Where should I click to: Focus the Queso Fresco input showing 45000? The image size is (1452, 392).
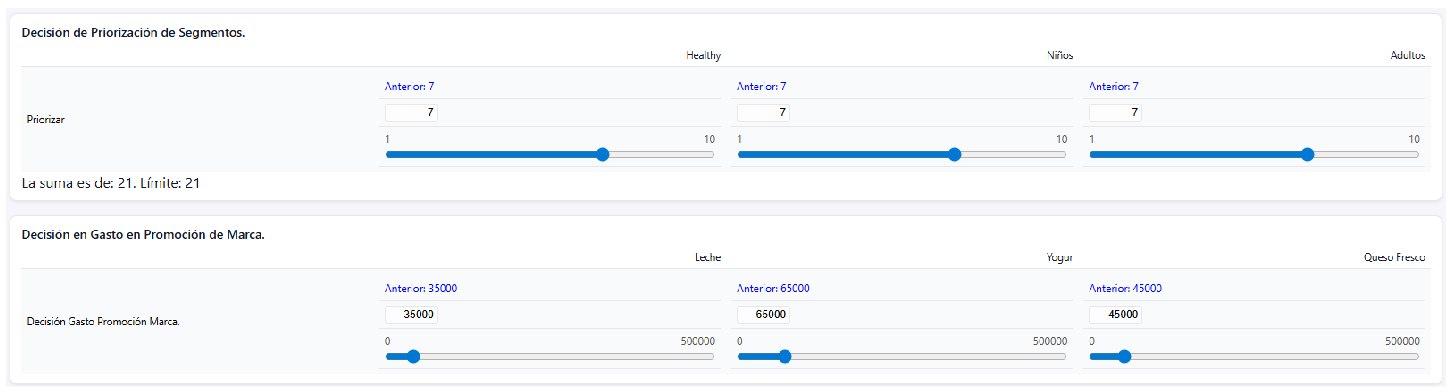click(x=1115, y=314)
